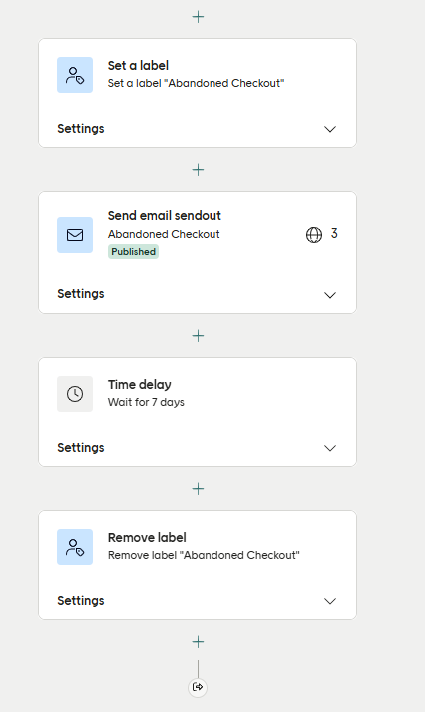Expand Settings of the Send email sendout card

pyautogui.click(x=330, y=295)
